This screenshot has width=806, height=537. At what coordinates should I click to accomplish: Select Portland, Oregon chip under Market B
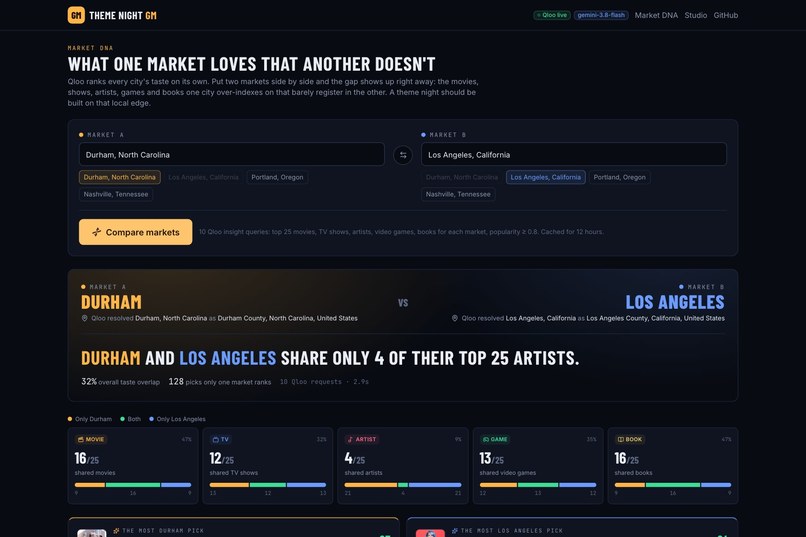pyautogui.click(x=619, y=177)
